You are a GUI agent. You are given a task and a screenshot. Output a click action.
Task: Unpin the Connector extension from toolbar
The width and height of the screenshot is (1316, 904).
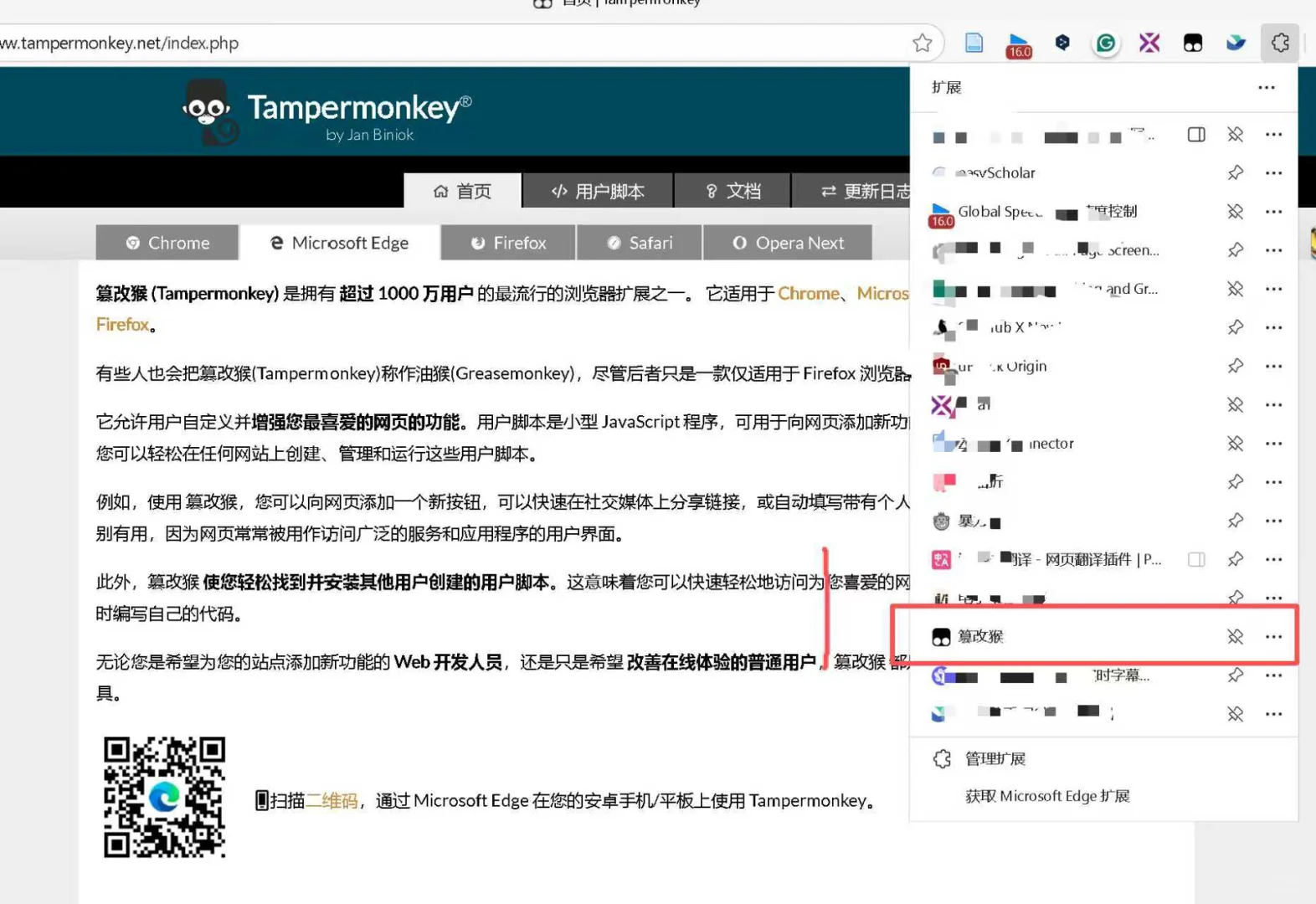pyautogui.click(x=1235, y=444)
